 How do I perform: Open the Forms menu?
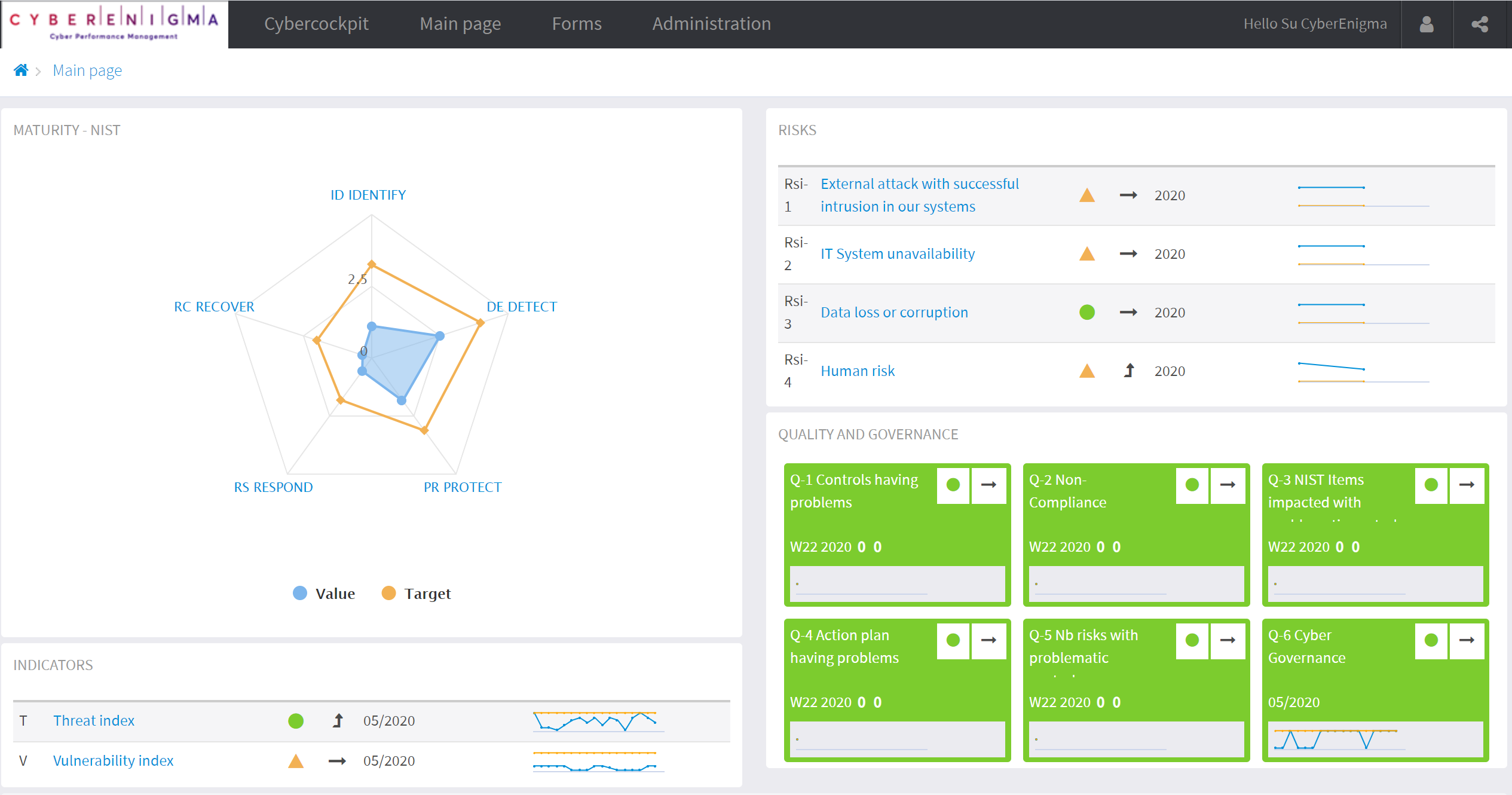coord(576,24)
